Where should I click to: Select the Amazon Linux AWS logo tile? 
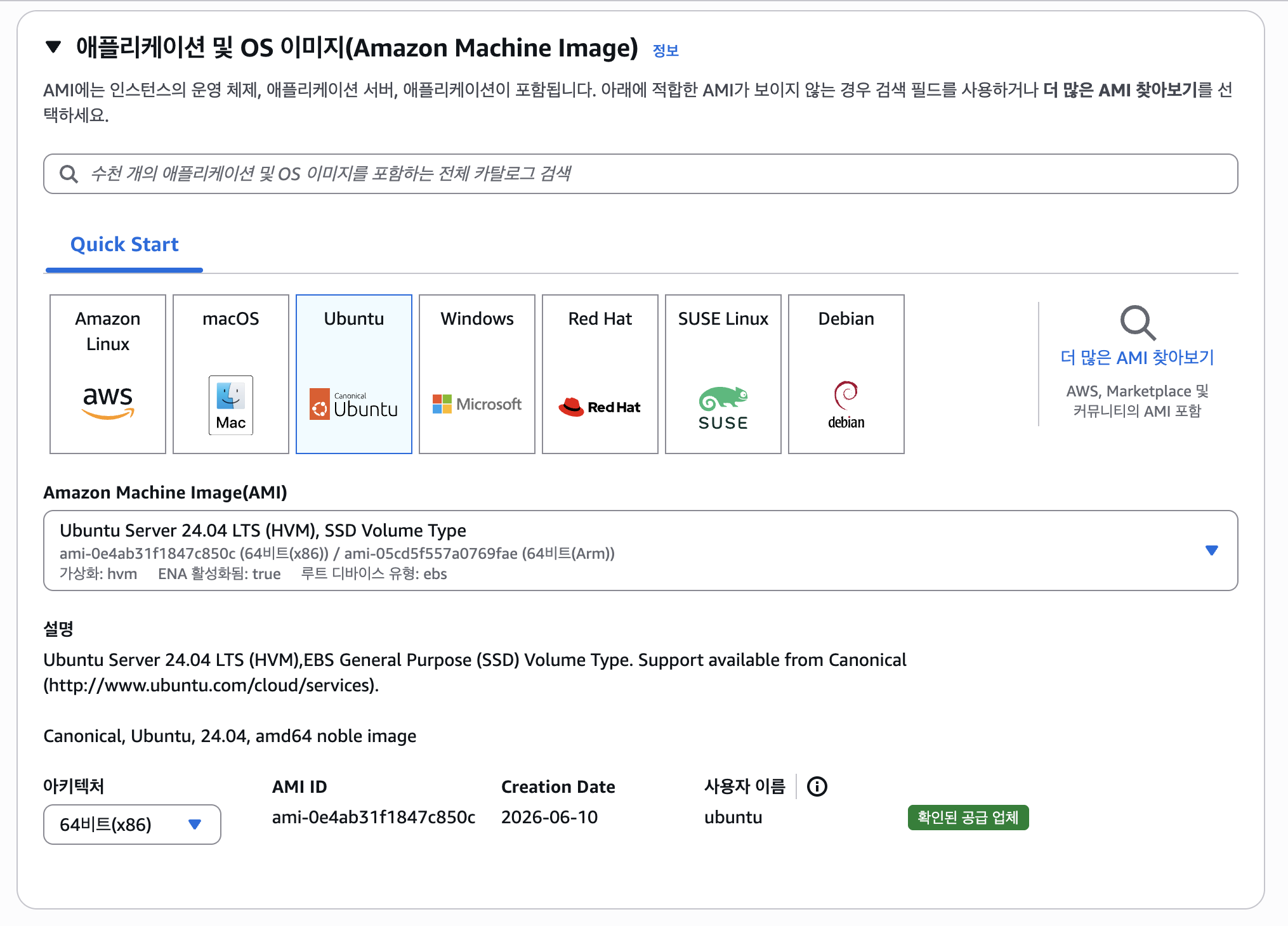click(108, 374)
